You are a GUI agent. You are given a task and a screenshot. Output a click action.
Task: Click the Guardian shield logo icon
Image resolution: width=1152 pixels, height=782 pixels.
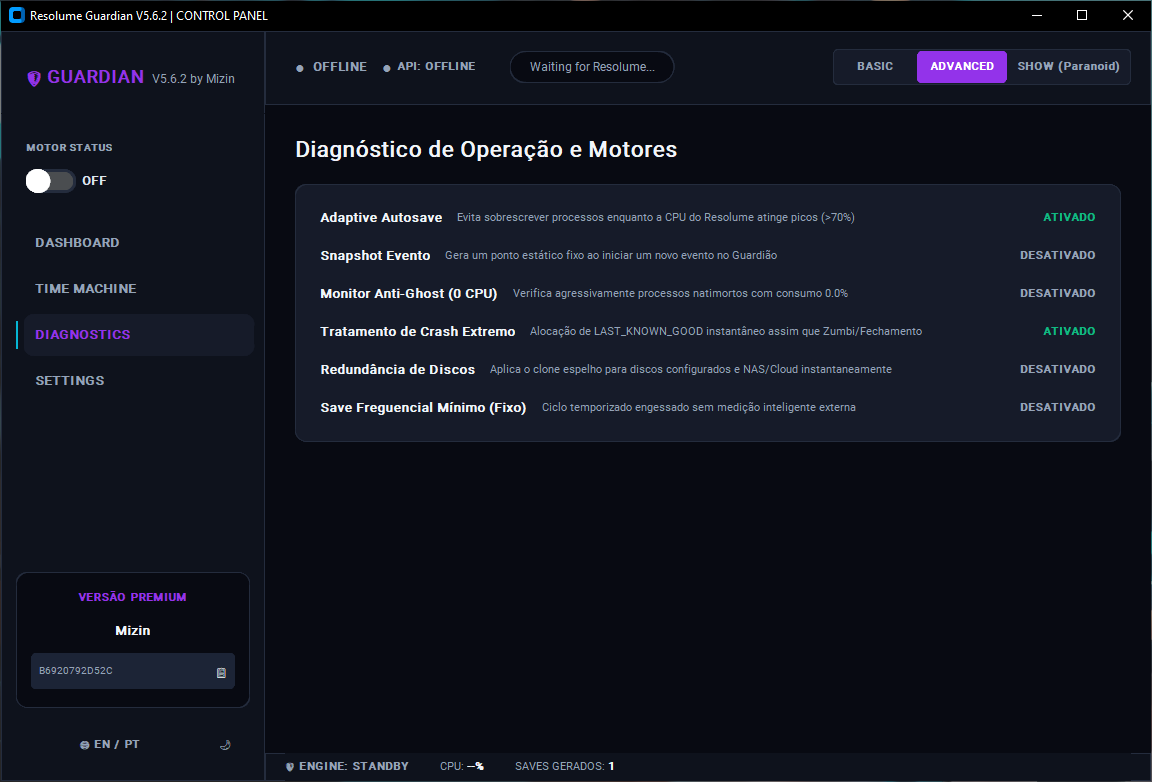34,78
